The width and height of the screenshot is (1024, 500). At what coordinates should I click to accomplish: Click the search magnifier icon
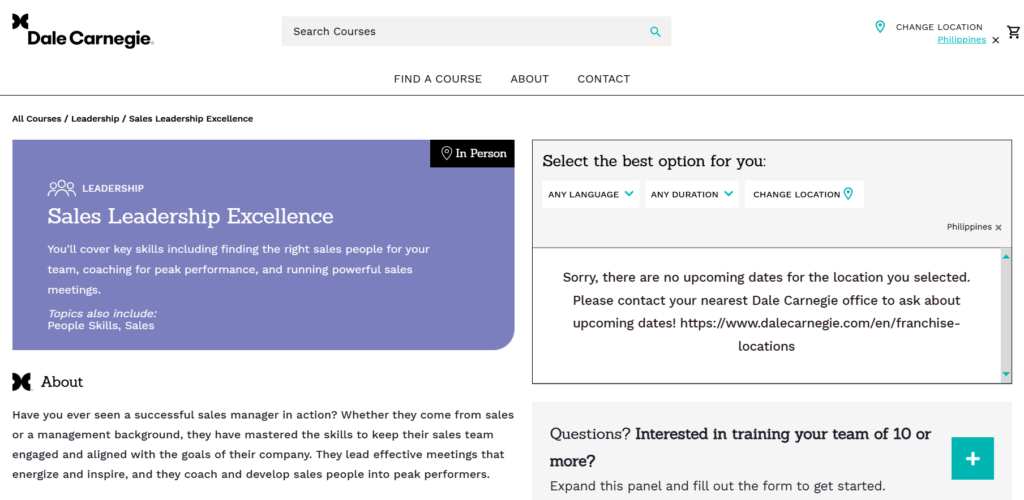655,31
